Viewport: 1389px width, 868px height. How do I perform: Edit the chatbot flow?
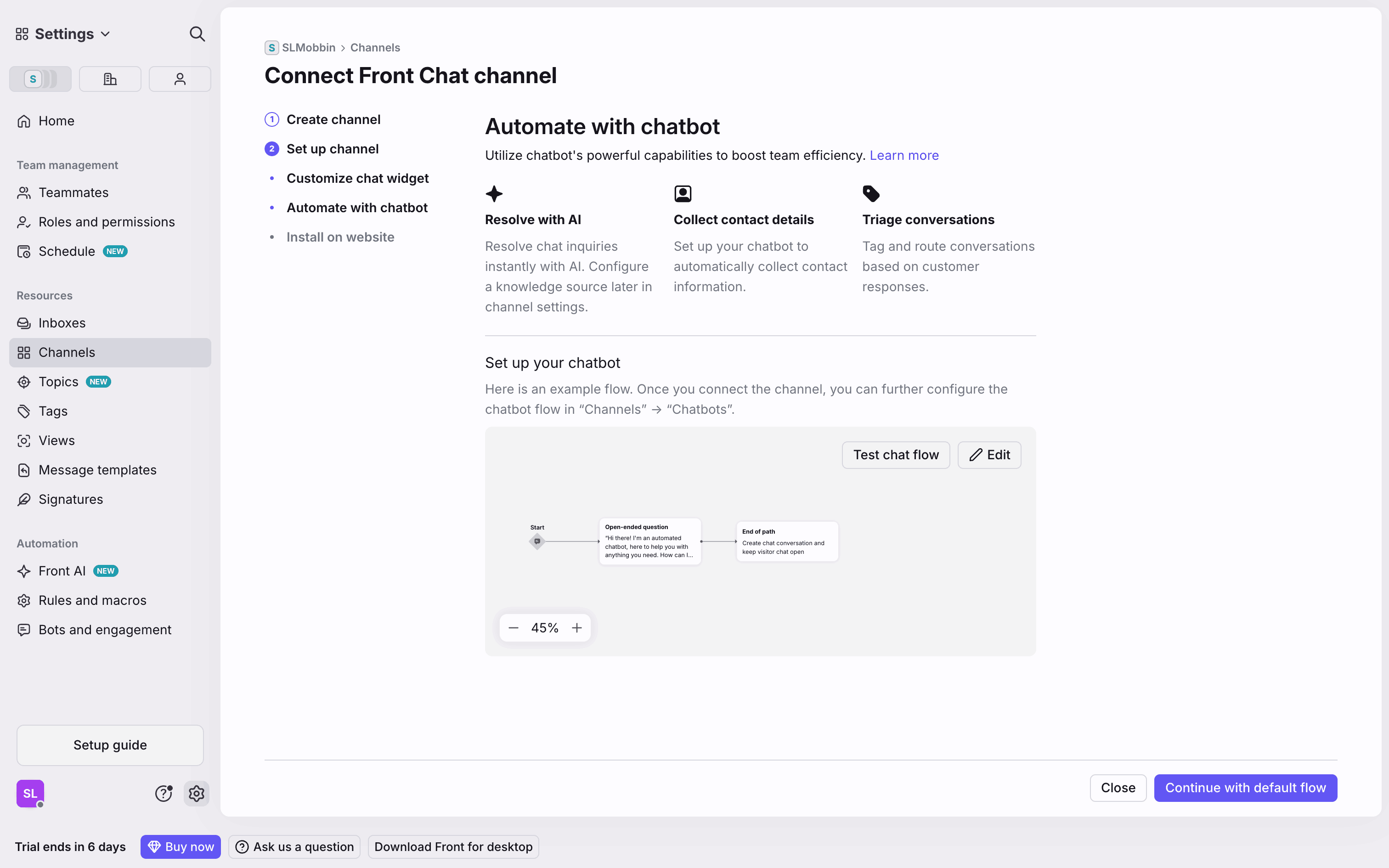[x=989, y=455]
